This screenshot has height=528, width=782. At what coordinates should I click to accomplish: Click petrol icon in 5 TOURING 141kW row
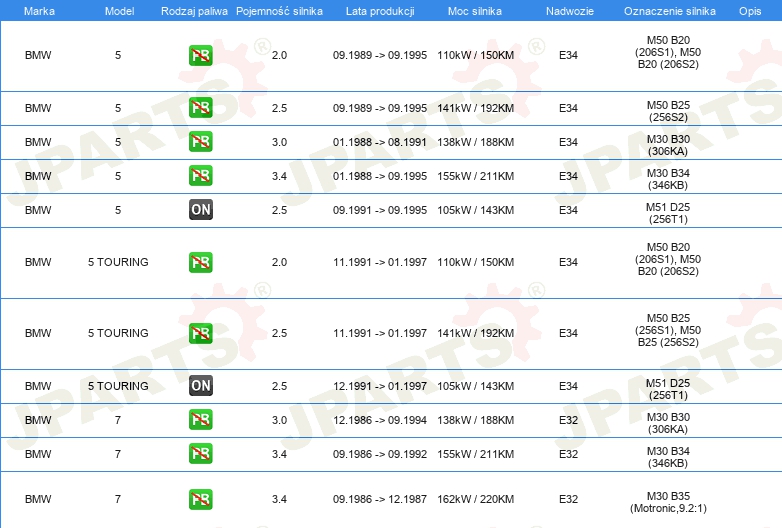click(200, 333)
